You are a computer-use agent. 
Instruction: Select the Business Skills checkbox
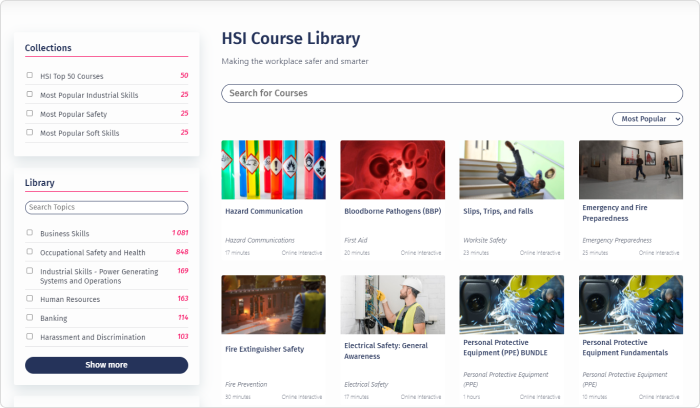29,233
